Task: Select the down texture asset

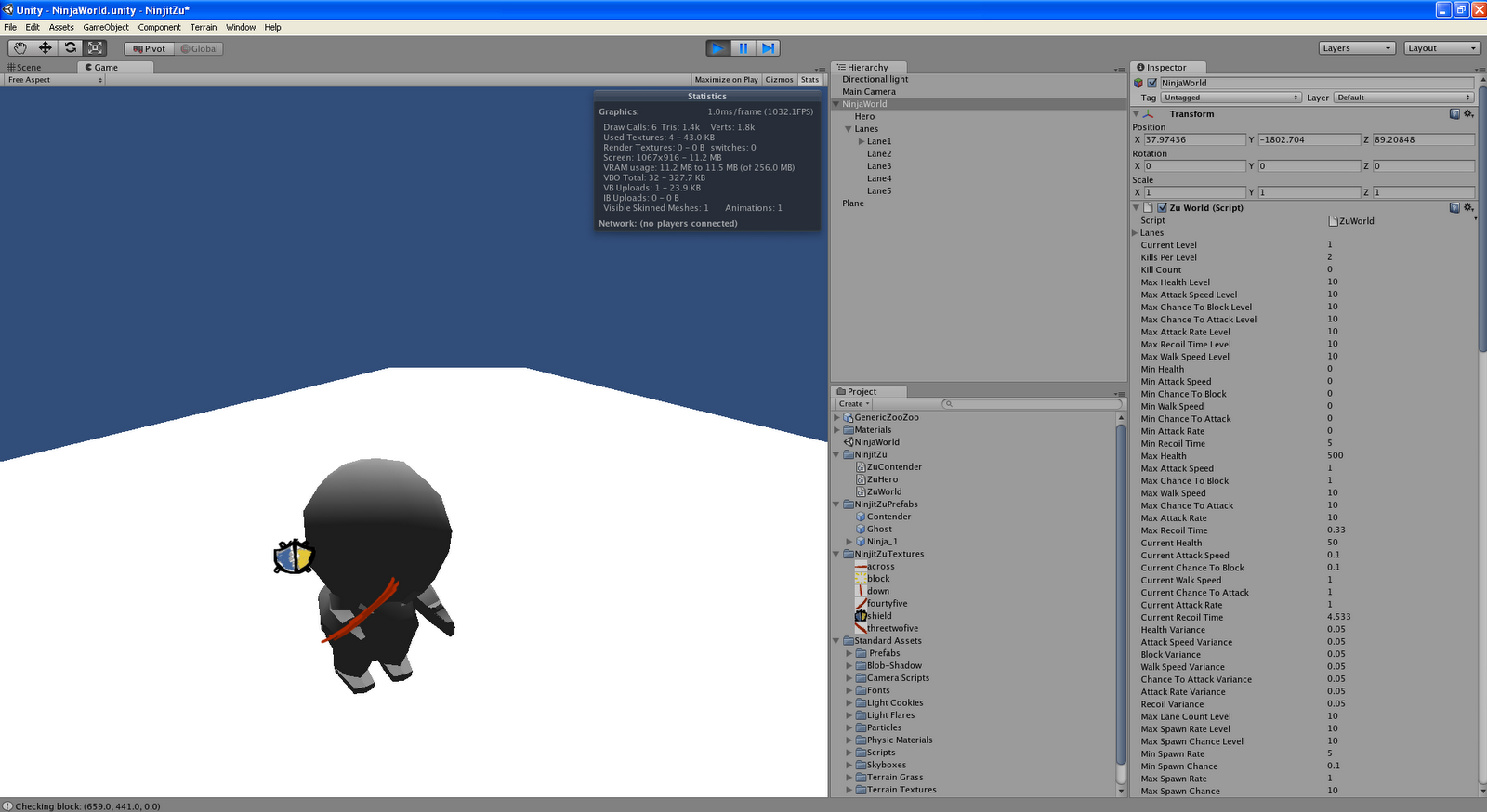Action: pyautogui.click(x=873, y=591)
